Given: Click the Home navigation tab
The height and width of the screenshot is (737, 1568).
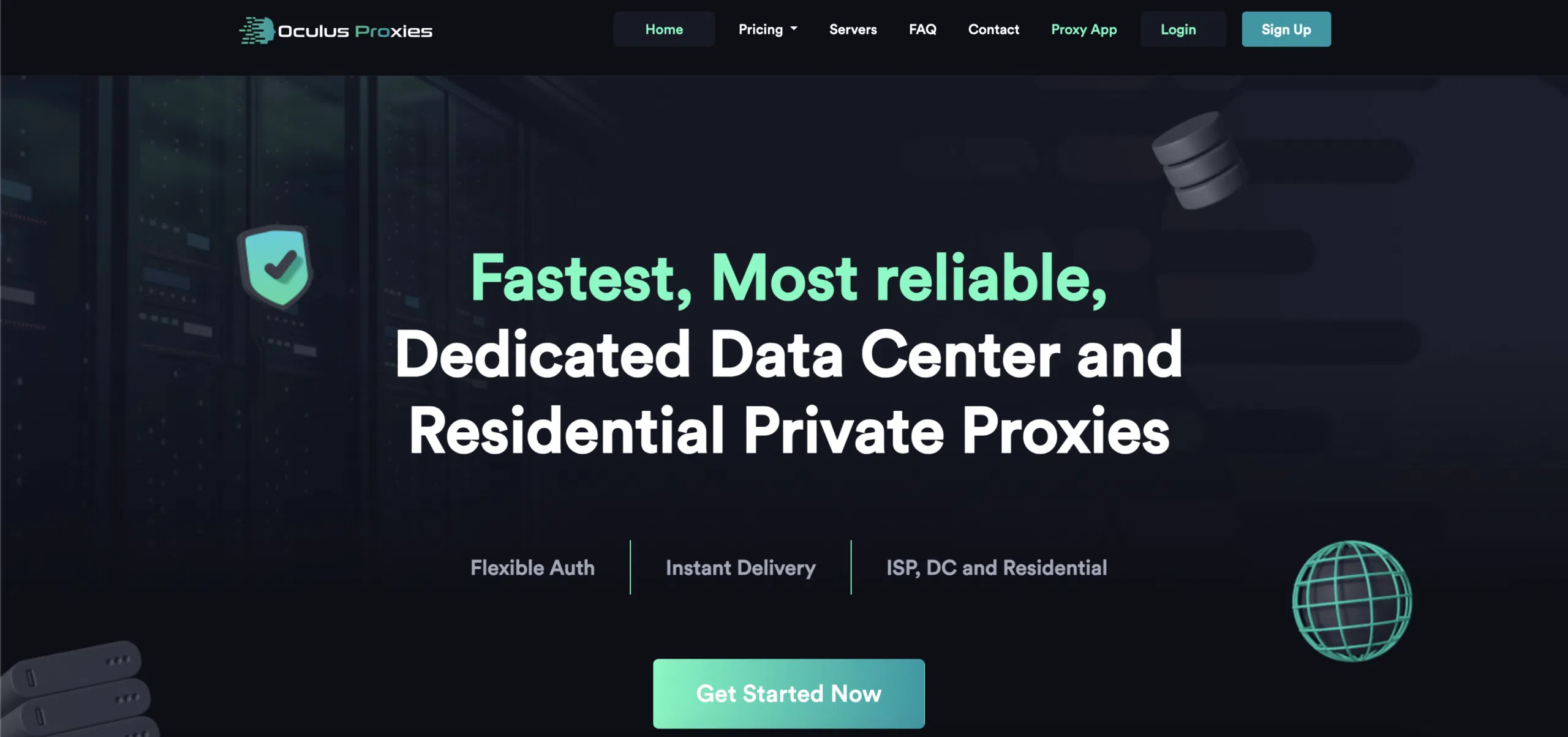Looking at the screenshot, I should click(x=664, y=29).
